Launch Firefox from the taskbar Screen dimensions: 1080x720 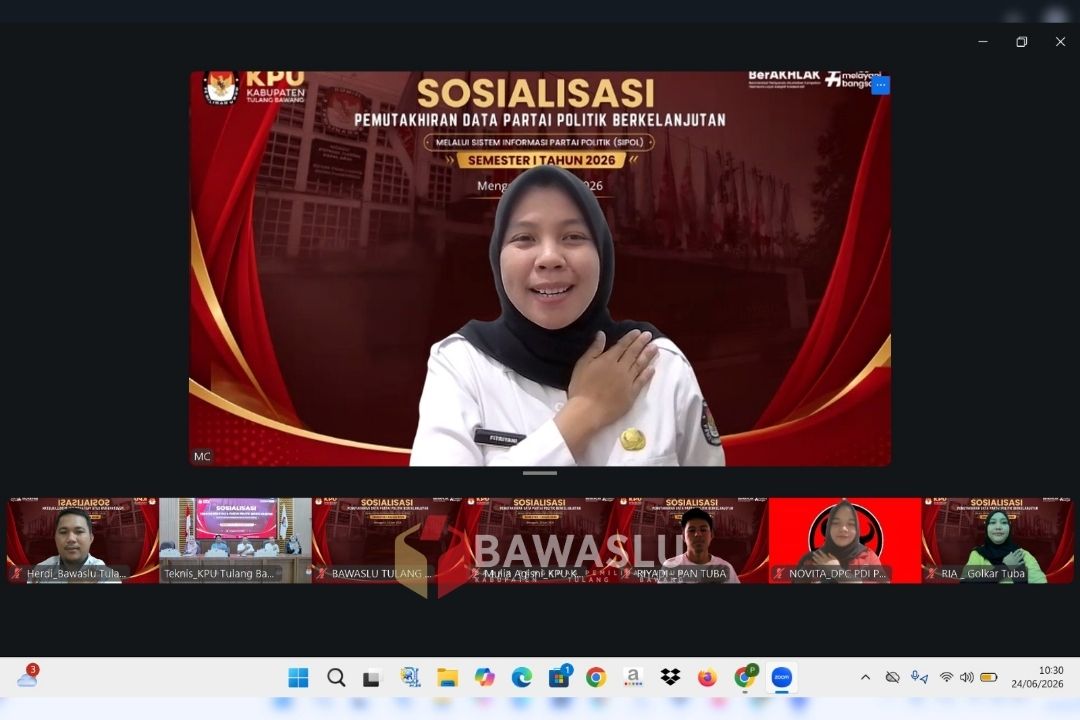click(x=707, y=678)
